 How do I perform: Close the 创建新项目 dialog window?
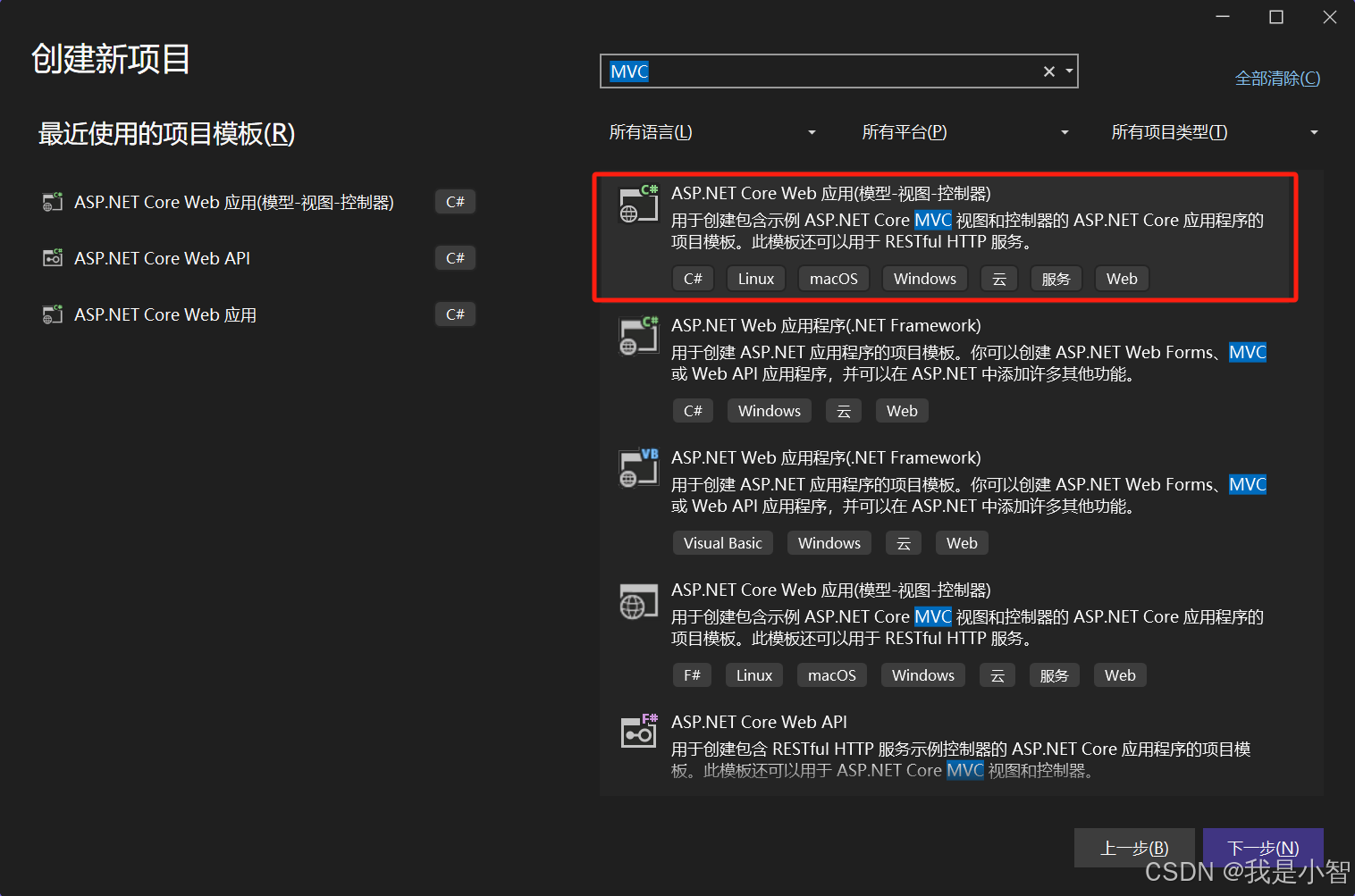[x=1330, y=17]
